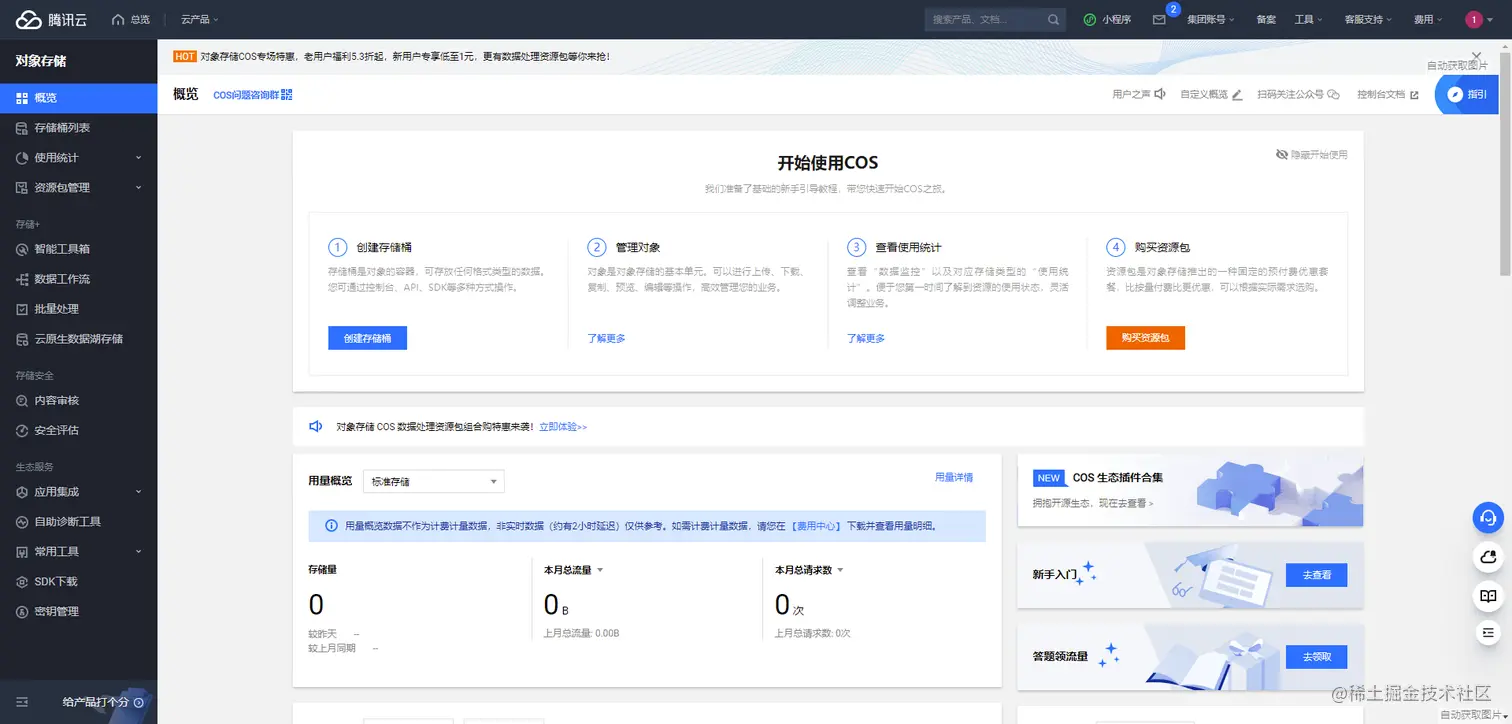
Task: Open the 本月总流量 dropdown arrow
Action: [599, 570]
